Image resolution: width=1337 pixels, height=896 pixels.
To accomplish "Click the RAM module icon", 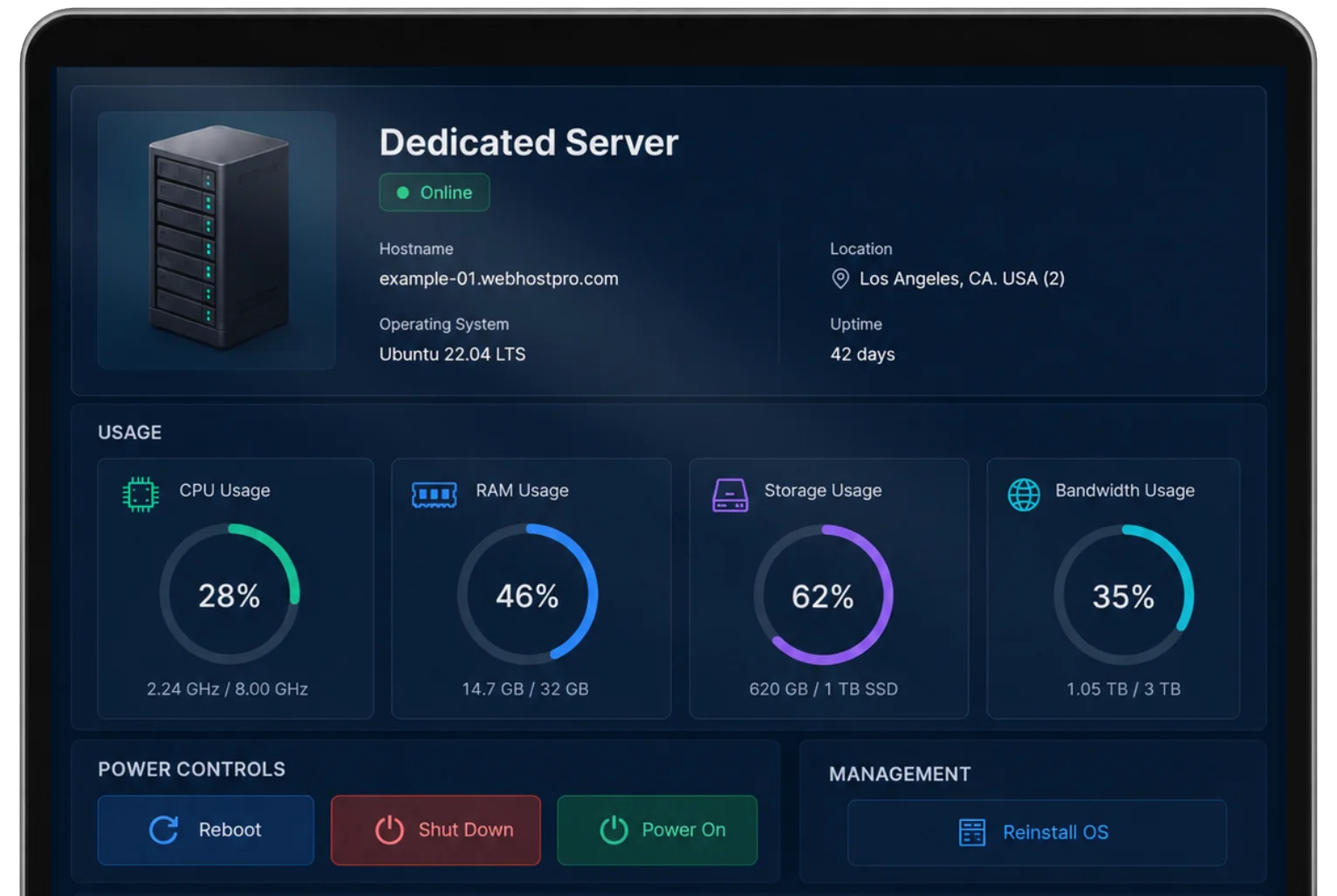I will (434, 495).
